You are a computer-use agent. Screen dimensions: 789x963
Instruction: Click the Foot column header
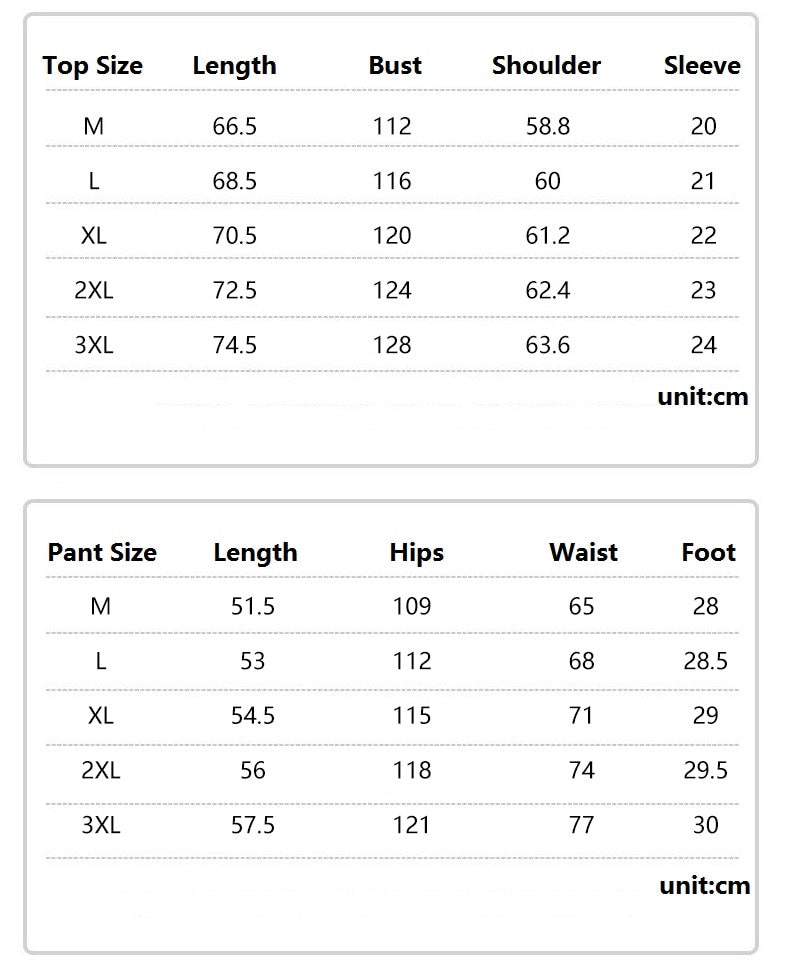click(708, 553)
